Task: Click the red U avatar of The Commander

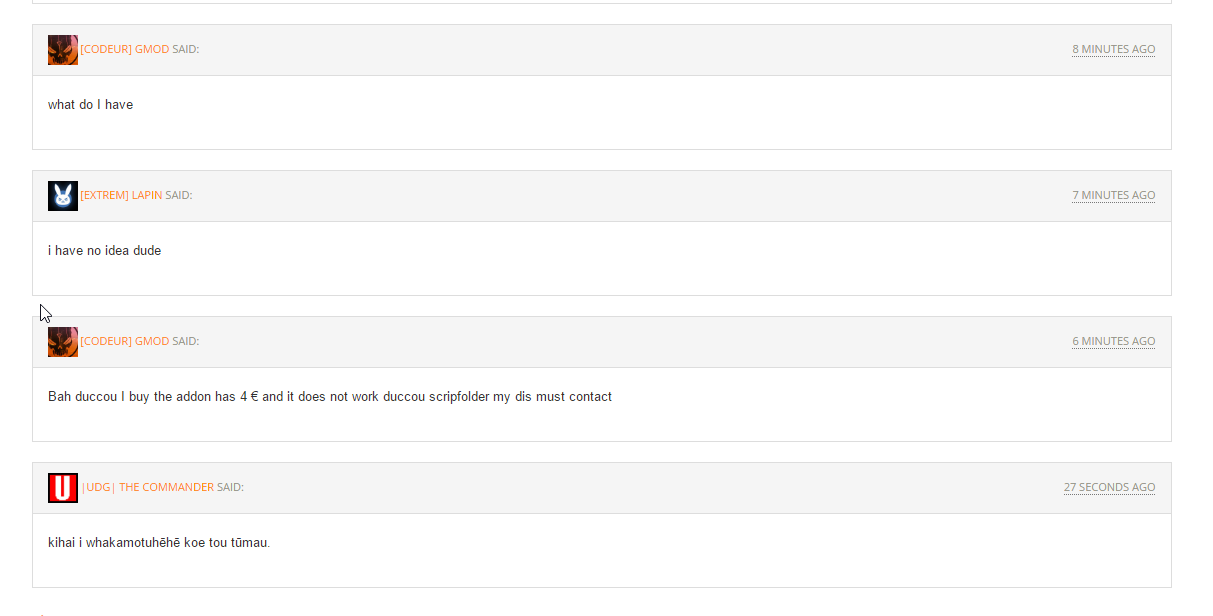Action: [63, 488]
